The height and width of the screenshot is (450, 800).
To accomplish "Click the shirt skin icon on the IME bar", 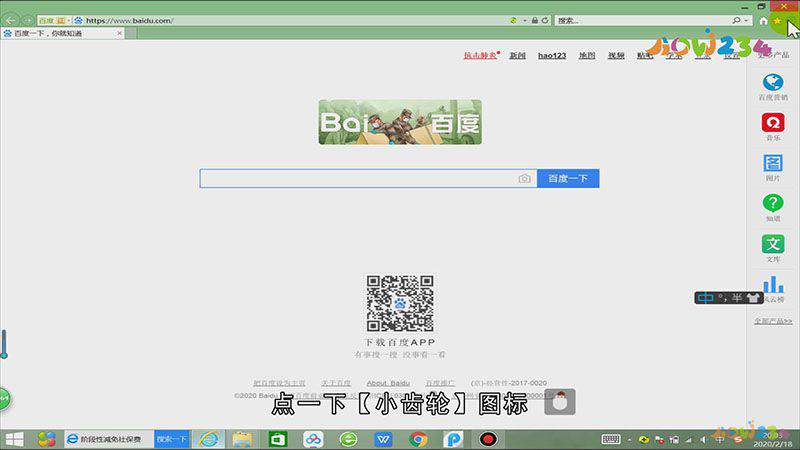I will pos(753,298).
